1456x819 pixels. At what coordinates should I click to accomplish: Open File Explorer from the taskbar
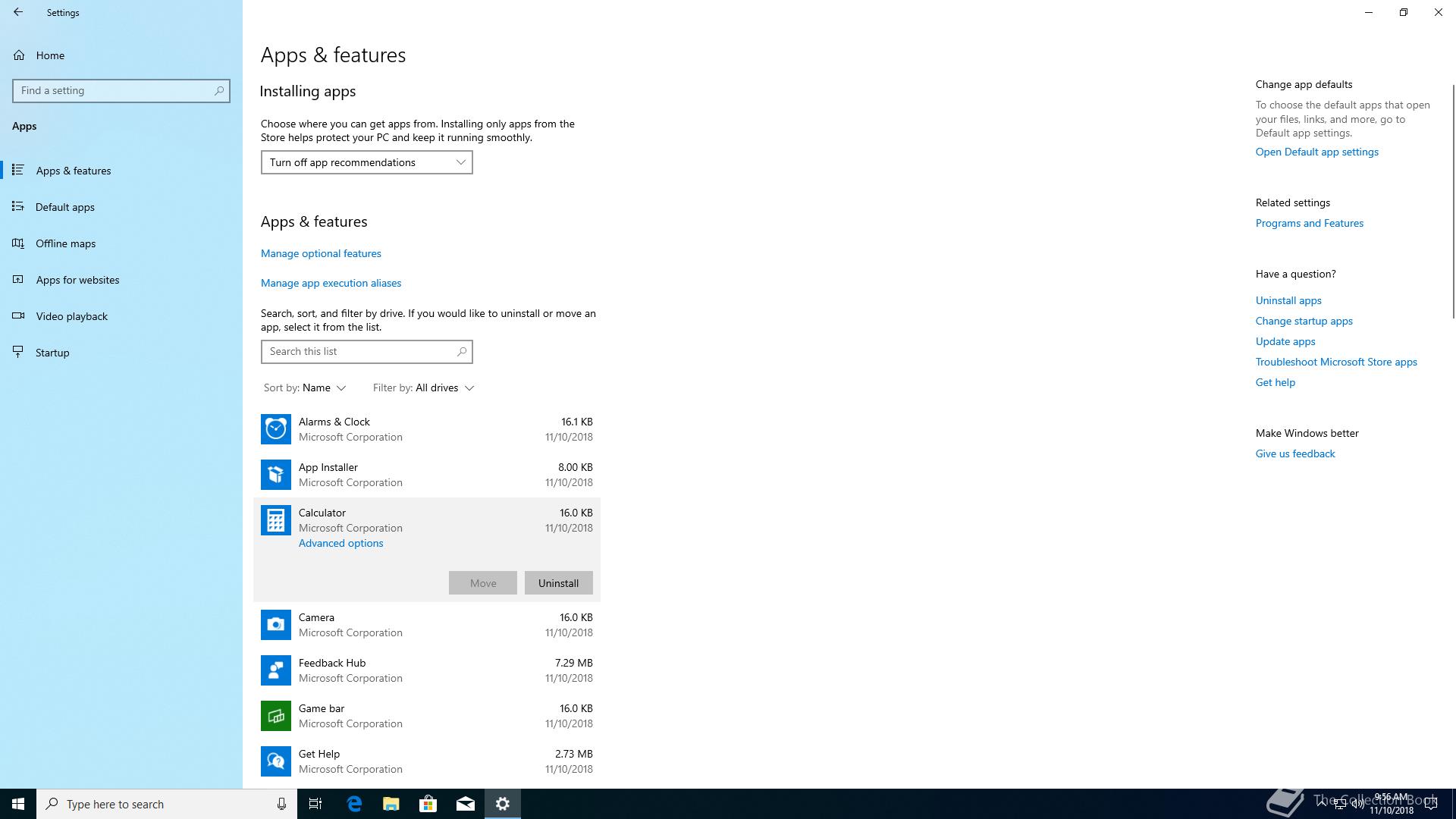391,804
